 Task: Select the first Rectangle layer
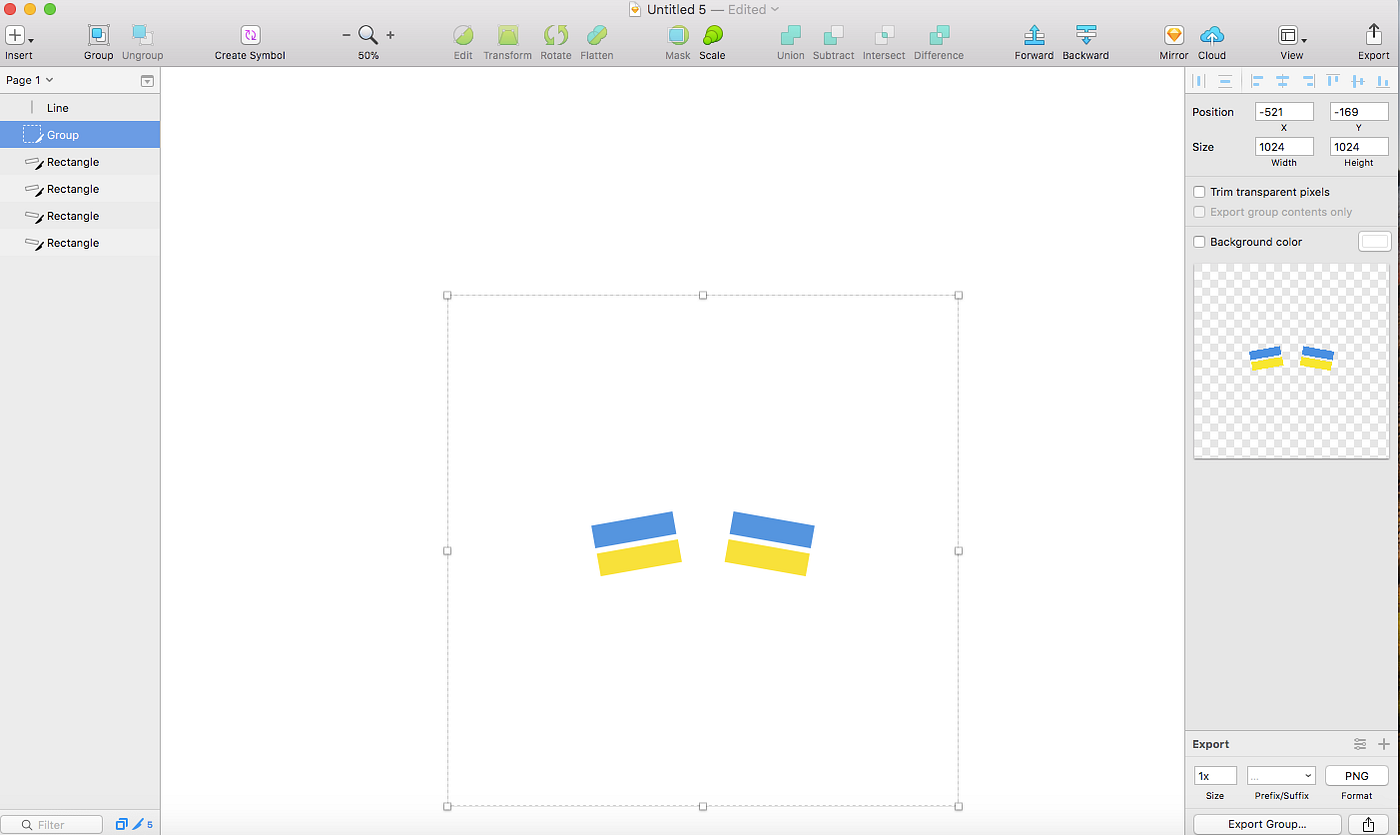[x=80, y=162]
